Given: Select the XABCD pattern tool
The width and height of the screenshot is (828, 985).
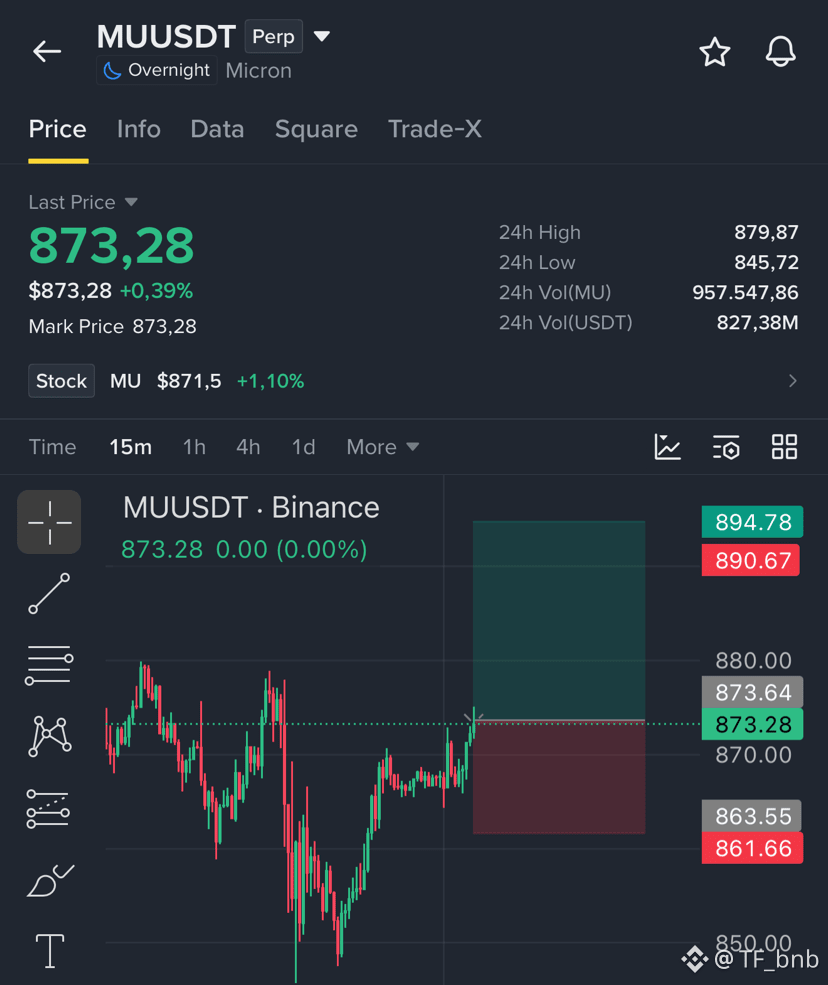Looking at the screenshot, I should [50, 736].
